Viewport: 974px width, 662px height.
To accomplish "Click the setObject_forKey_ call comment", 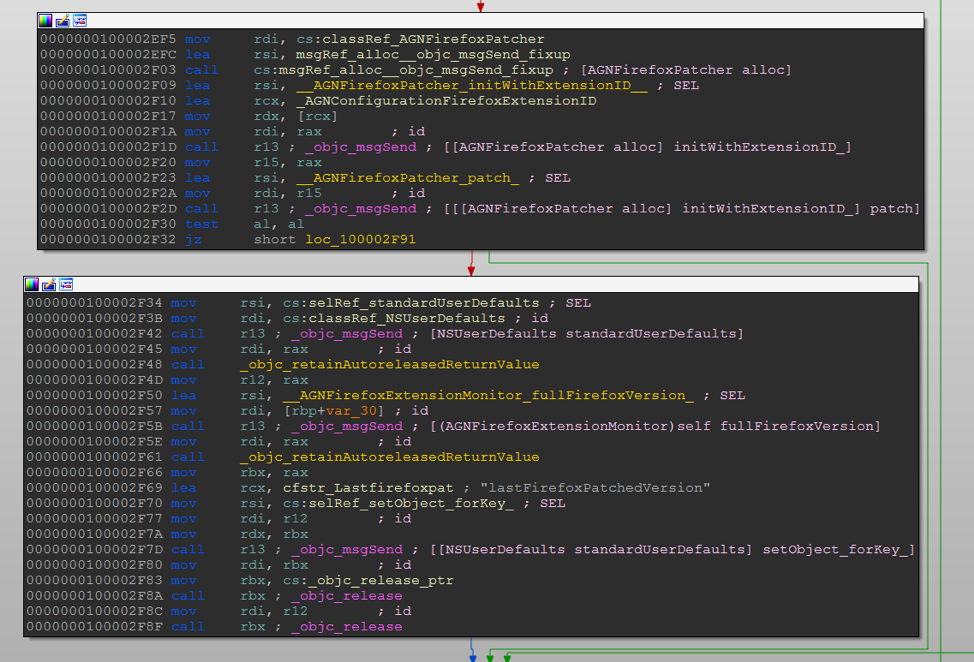I will [672, 550].
